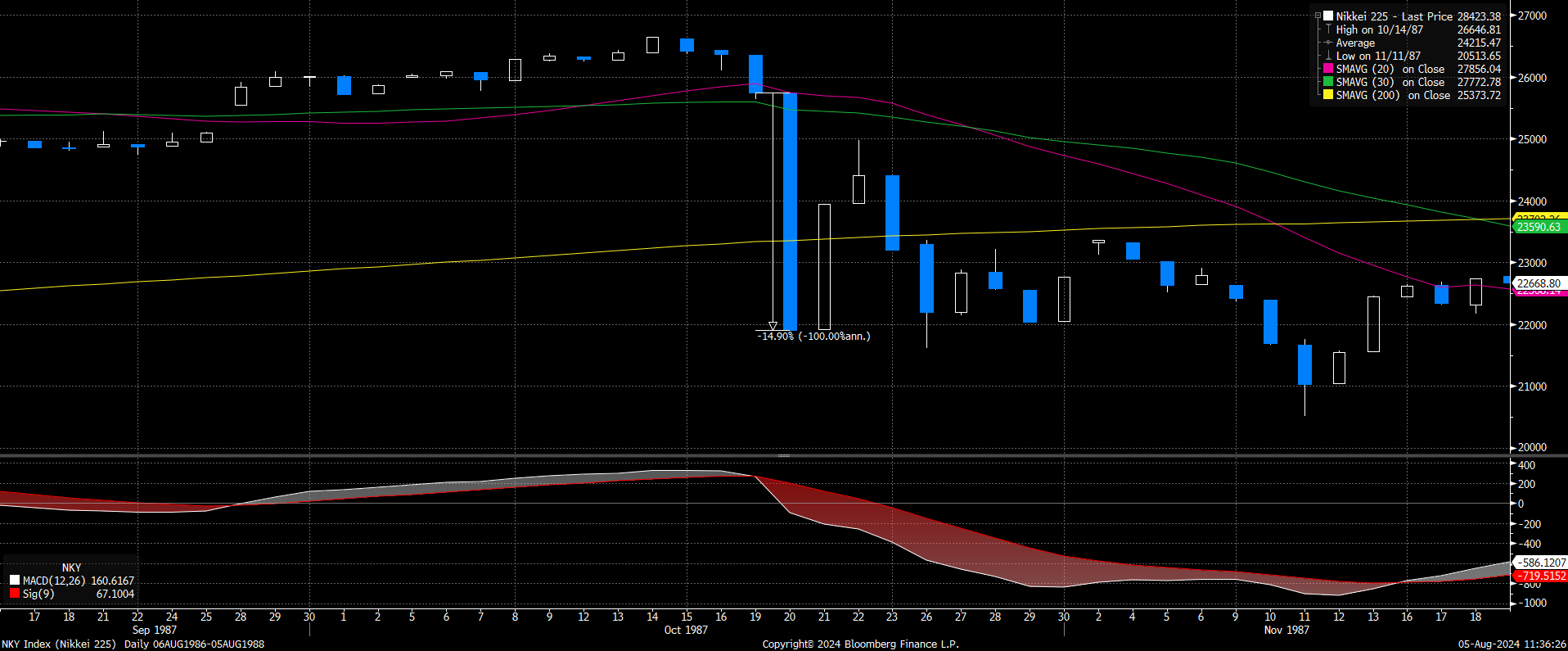This screenshot has height=651, width=1568.
Task: Select 'SMAVG (30) on Close' legend label
Action: [x=1390, y=82]
